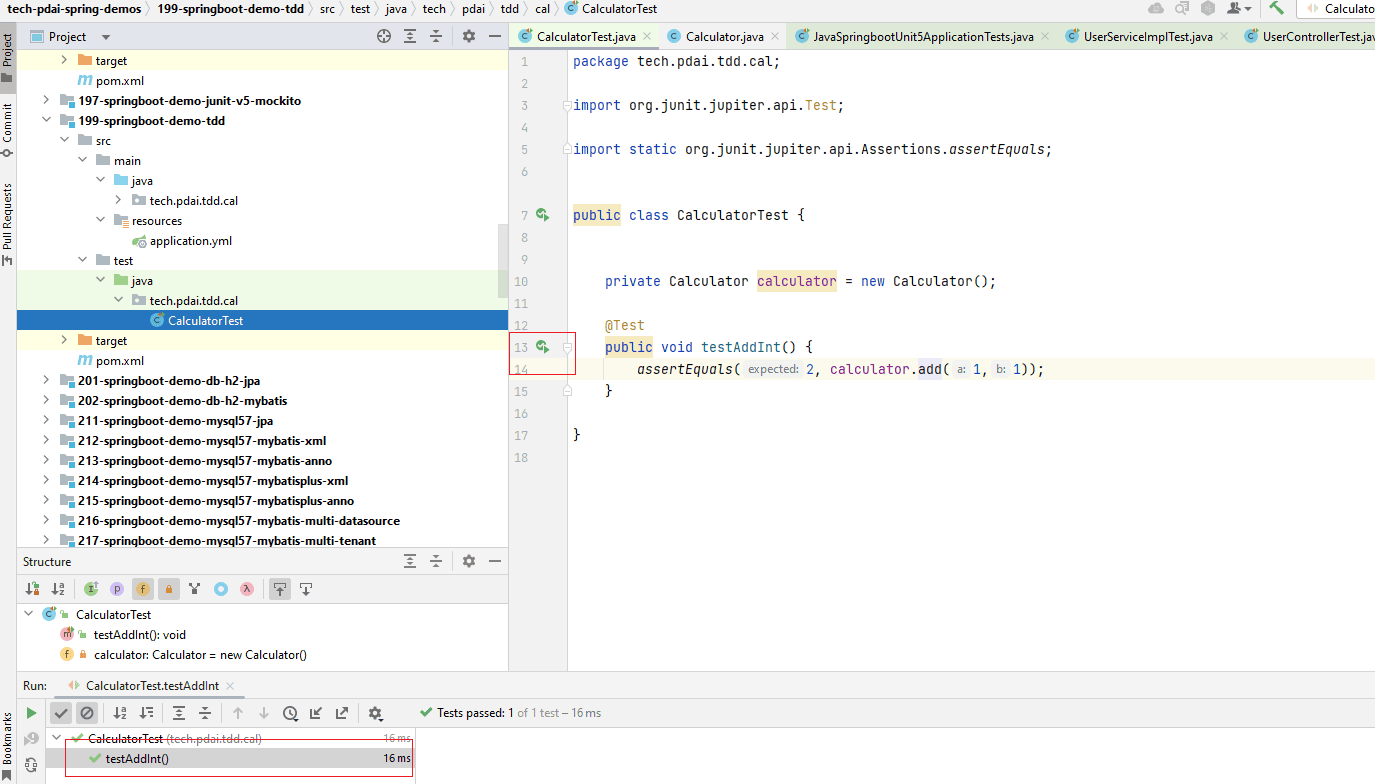
Task: Toggle the Show Fields filter in Structure
Action: (x=143, y=589)
